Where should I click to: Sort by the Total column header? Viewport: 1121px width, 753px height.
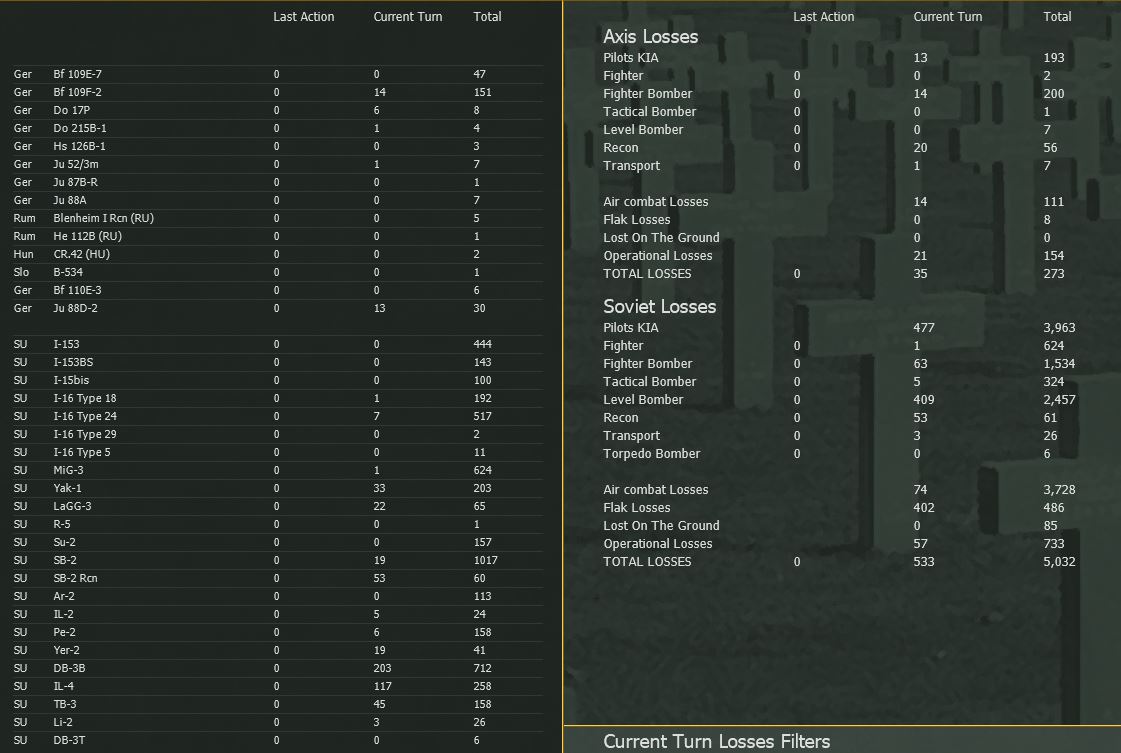(x=487, y=16)
